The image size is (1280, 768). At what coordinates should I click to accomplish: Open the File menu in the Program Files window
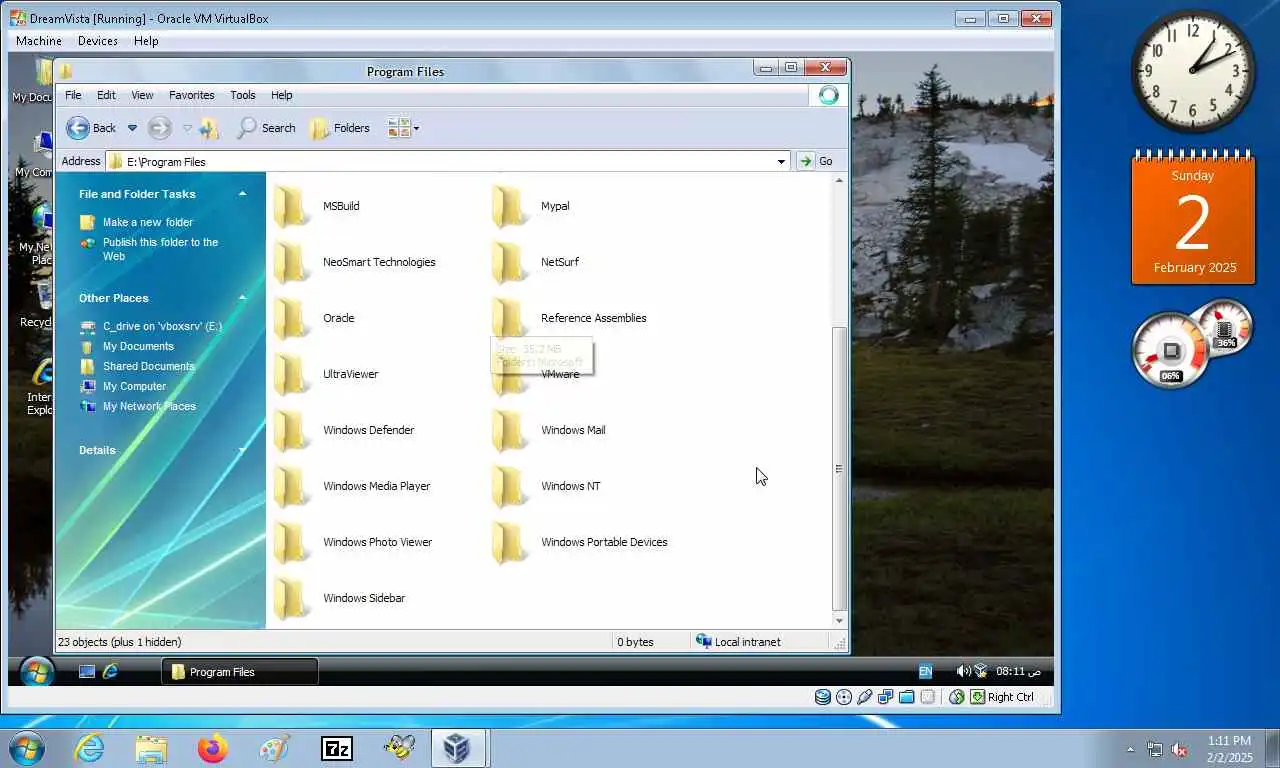[73, 95]
